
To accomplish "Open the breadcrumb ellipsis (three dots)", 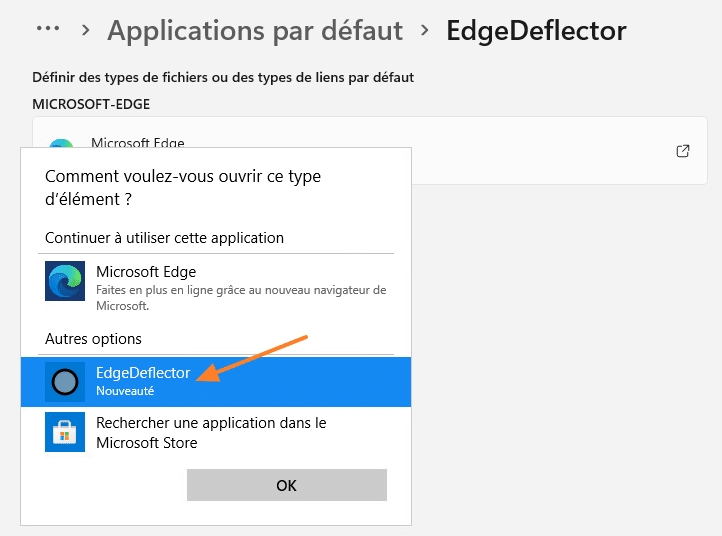I will click(48, 29).
